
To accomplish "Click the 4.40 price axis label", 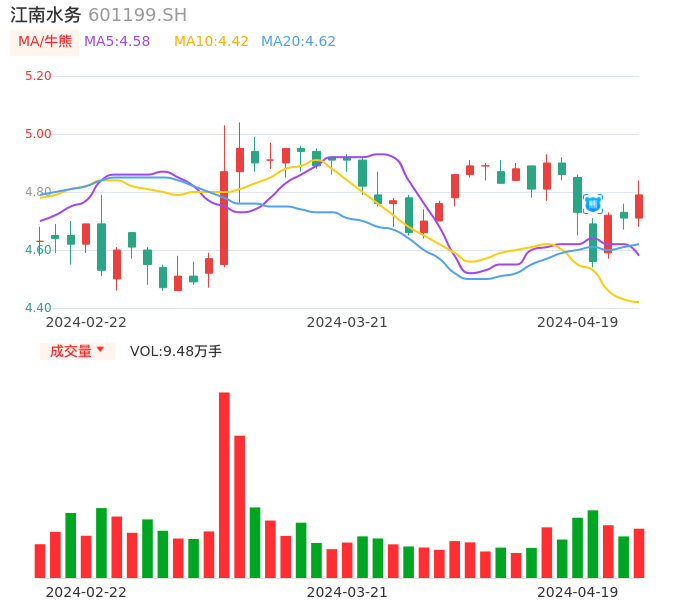I will coord(38,308).
